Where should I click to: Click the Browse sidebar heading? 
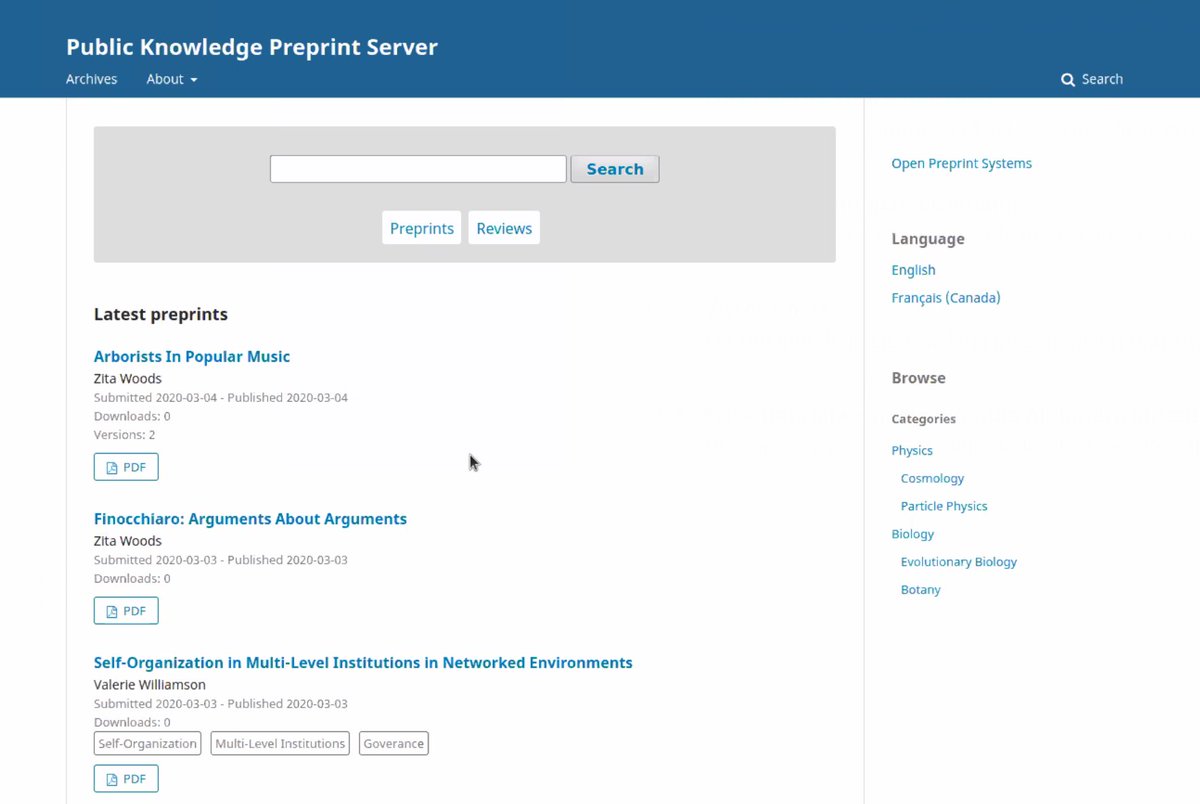[x=919, y=378]
